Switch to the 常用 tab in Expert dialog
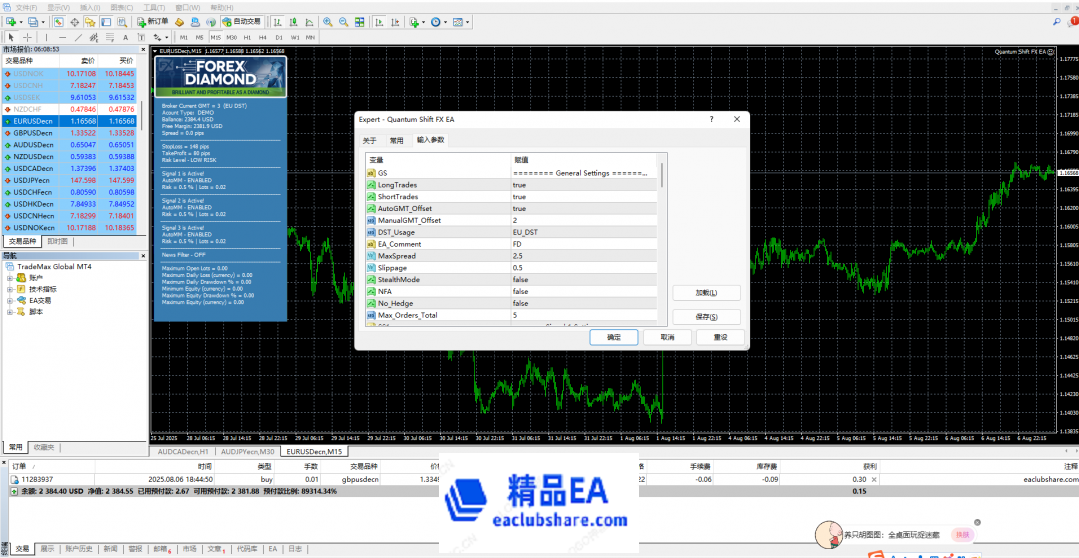Viewport: 1079px width, 558px height. point(397,141)
